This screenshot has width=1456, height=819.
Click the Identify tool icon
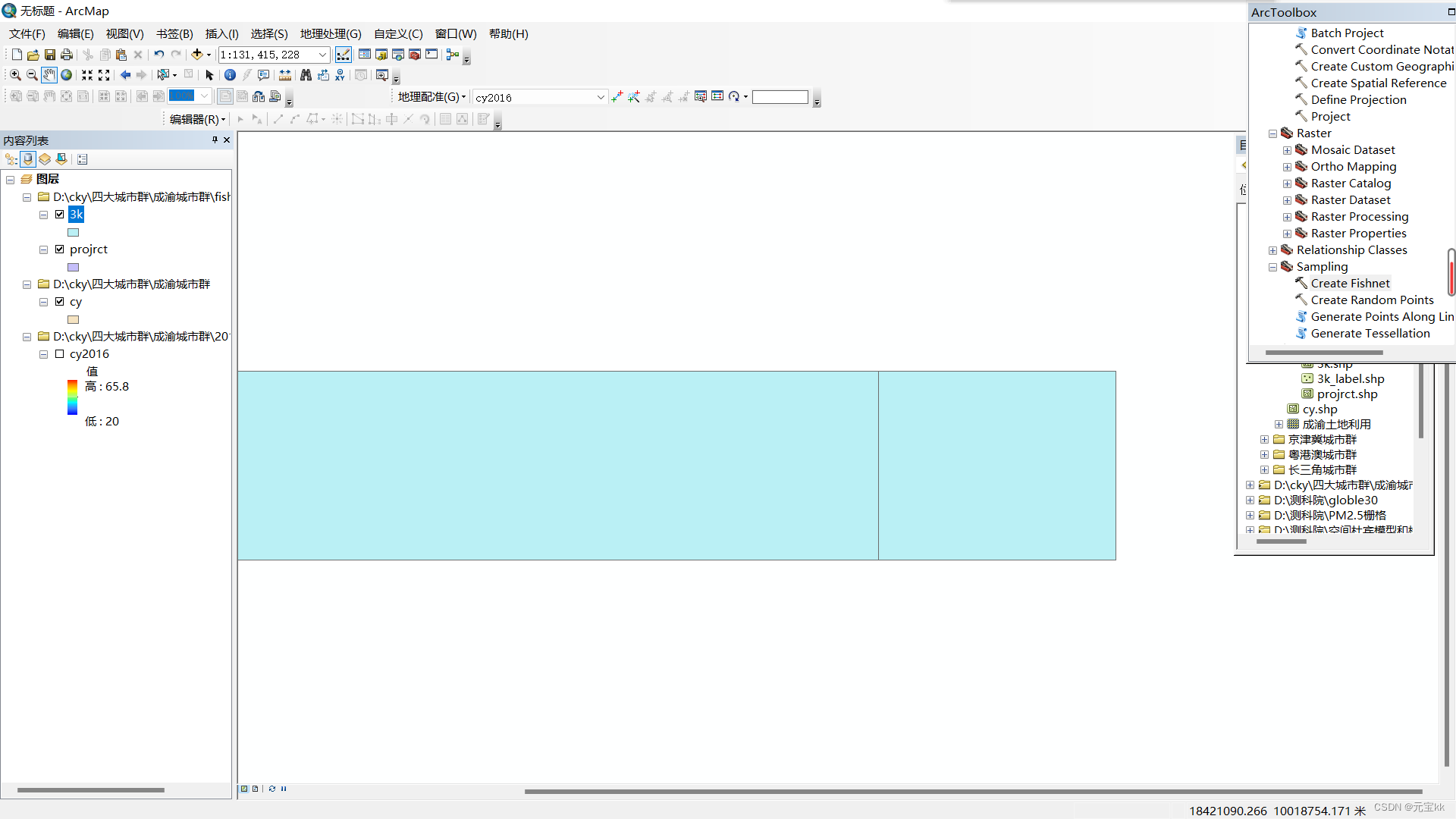click(x=228, y=75)
